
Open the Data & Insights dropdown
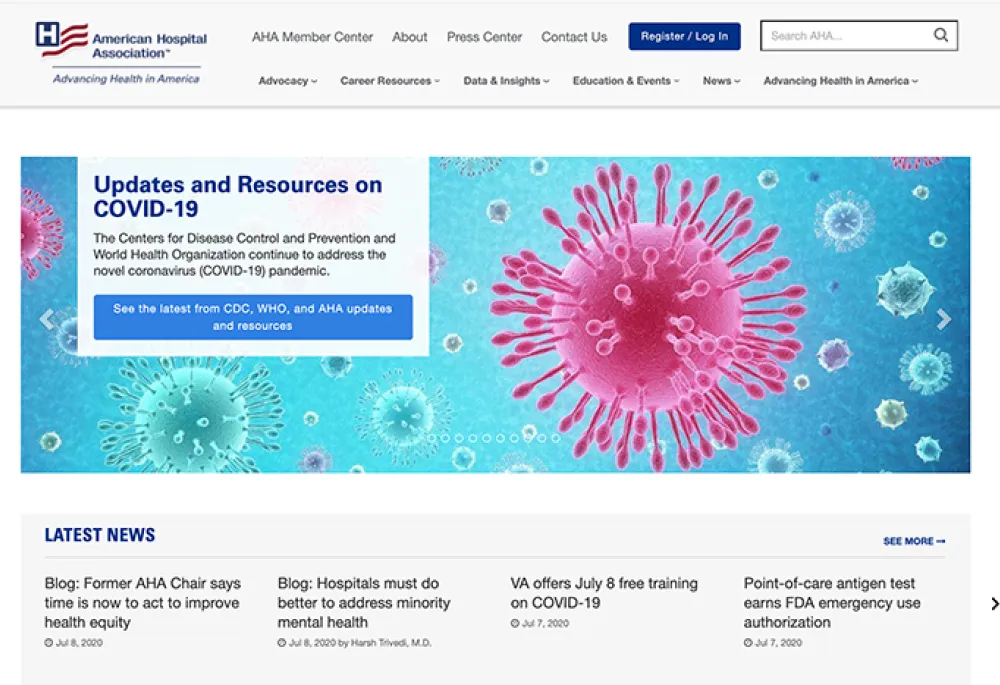coord(506,81)
